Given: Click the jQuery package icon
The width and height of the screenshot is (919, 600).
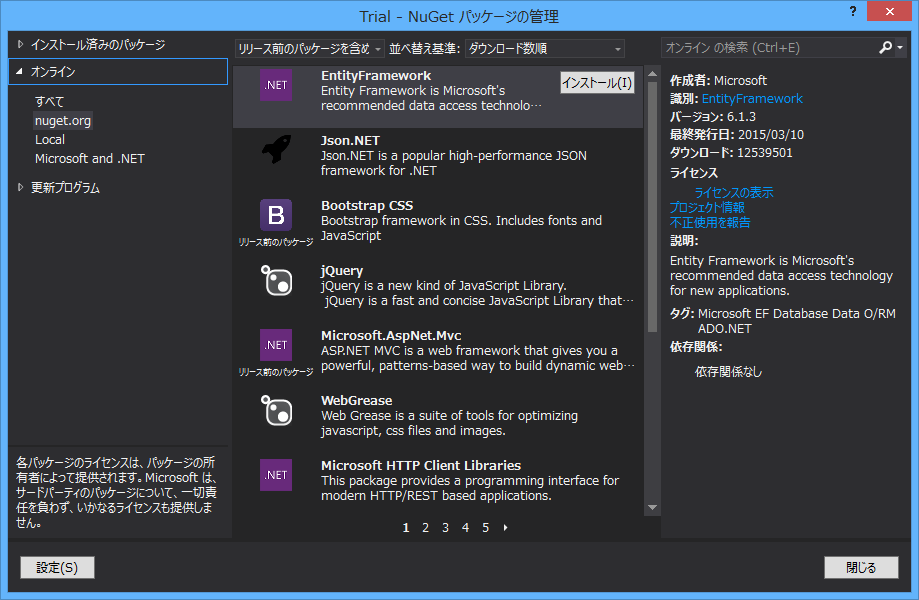Looking at the screenshot, I should pyautogui.click(x=275, y=282).
